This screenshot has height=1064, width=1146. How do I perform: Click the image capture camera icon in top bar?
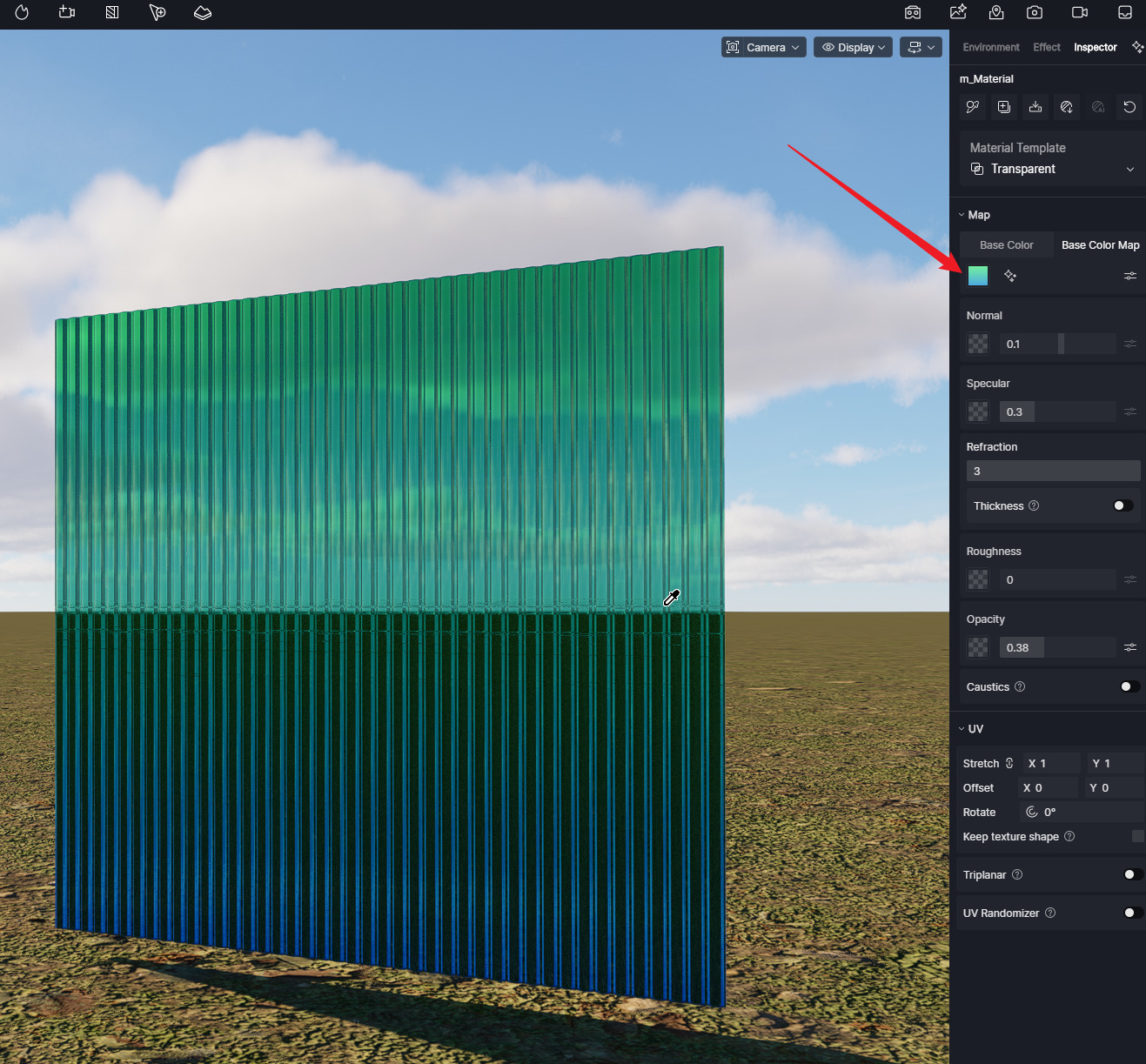tap(1035, 12)
